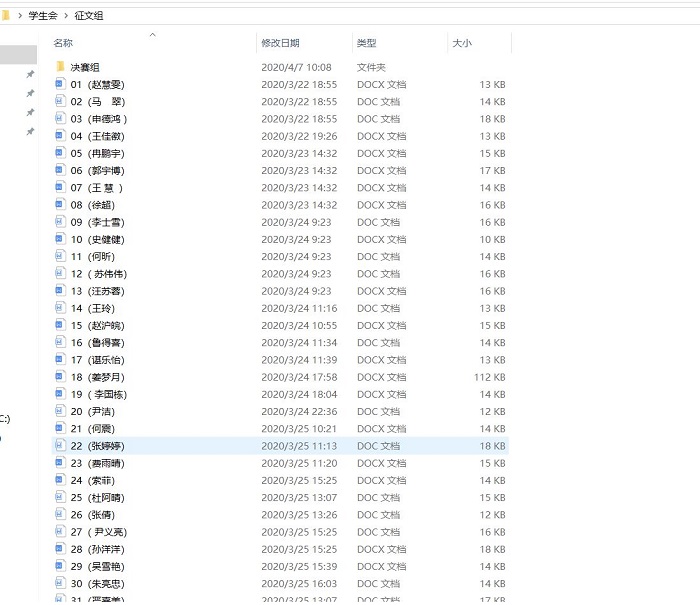Click the icon of 18（姜梦月）document
This screenshot has height=605, width=700.
click(60, 377)
